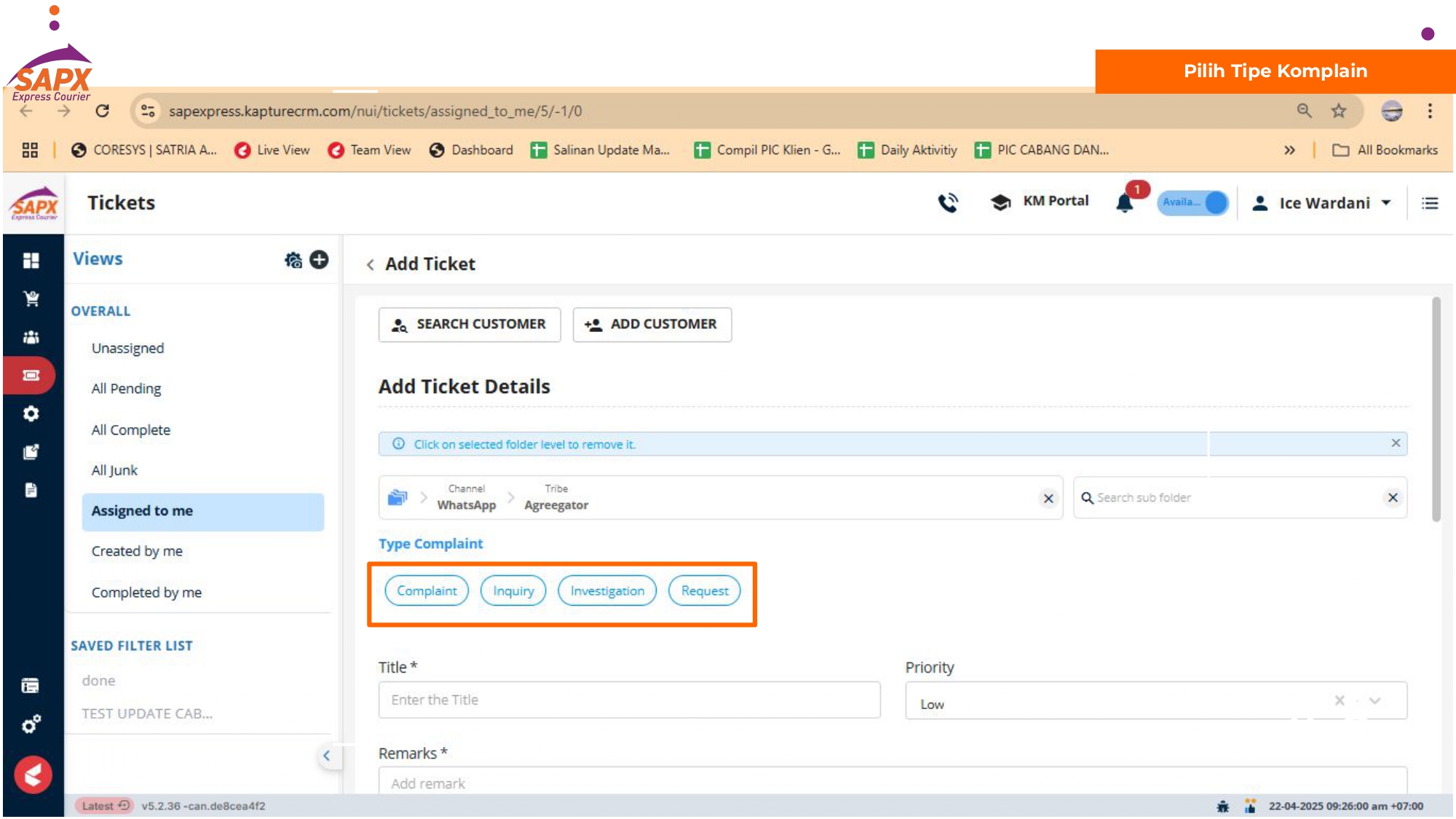Image resolution: width=1456 pixels, height=819 pixels.
Task: Select the All Junk view
Action: [114, 470]
